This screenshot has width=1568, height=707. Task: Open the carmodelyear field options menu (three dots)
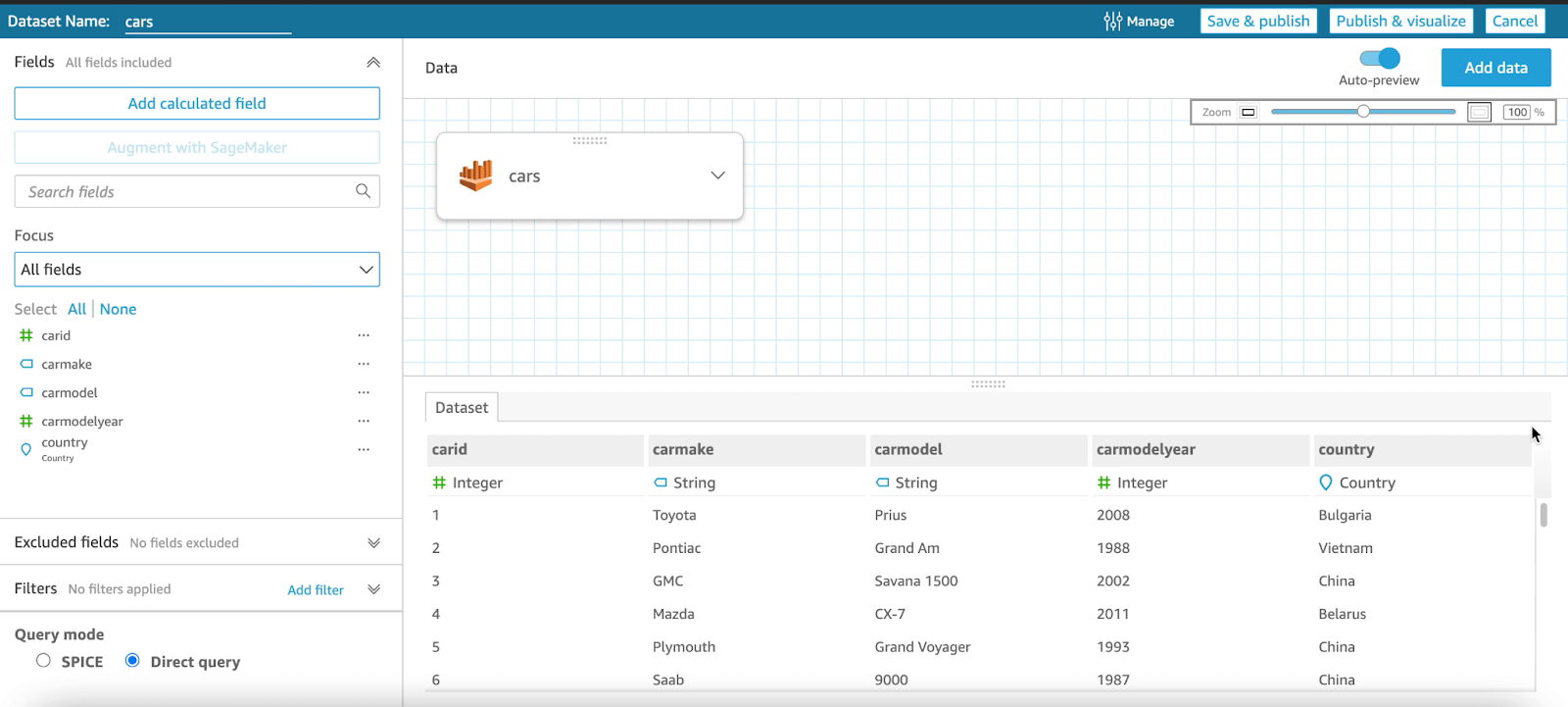(x=364, y=421)
